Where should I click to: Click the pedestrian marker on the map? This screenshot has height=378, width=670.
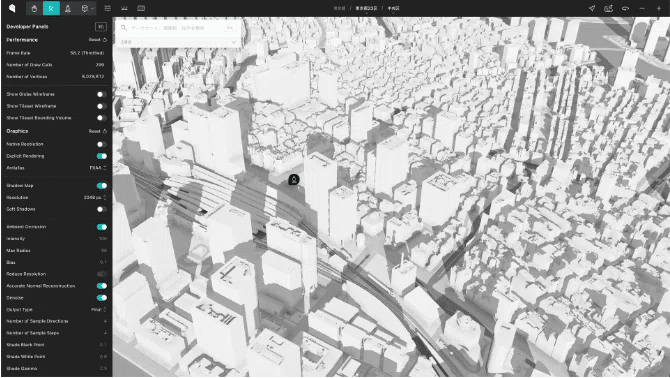(294, 179)
